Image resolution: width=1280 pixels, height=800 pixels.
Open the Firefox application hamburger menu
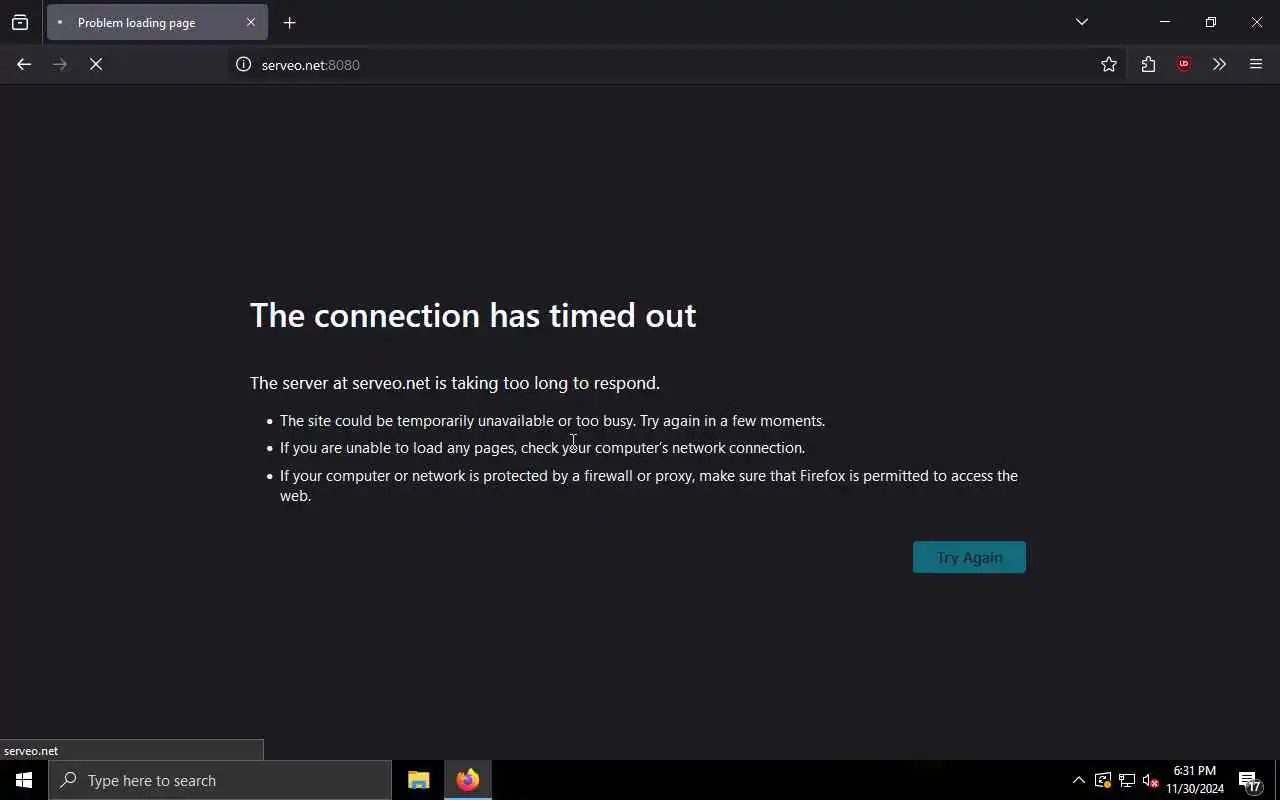coord(1256,64)
